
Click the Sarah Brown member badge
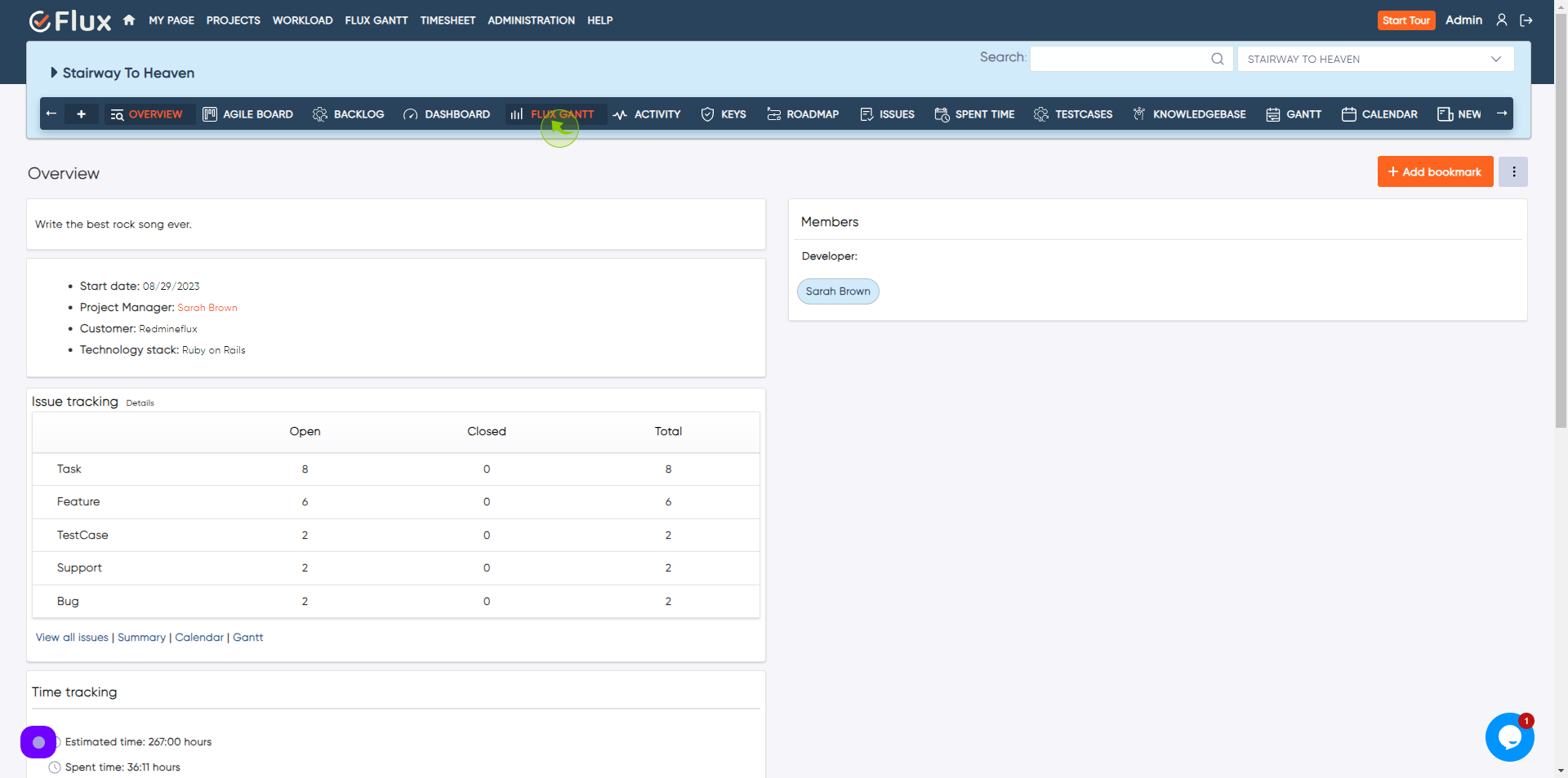[x=838, y=291]
